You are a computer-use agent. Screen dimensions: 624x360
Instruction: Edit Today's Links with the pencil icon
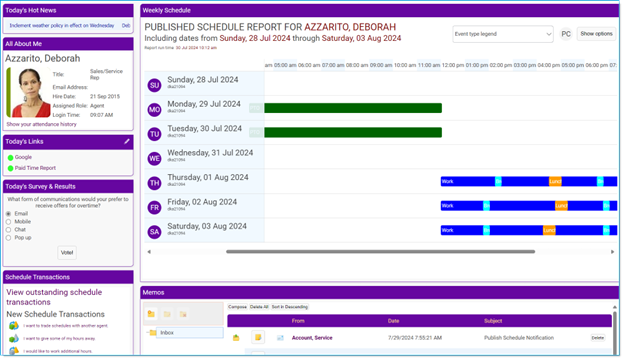(127, 142)
